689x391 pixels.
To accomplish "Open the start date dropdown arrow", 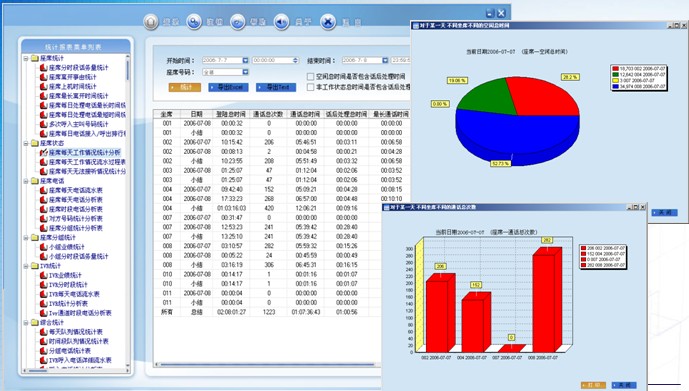I will 245,60.
